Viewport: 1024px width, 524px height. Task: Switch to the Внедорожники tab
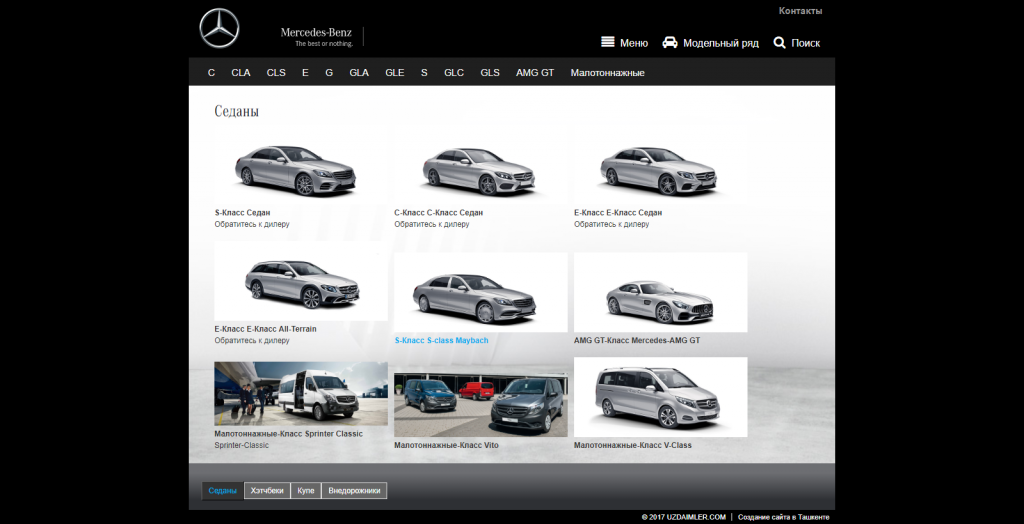tap(354, 491)
